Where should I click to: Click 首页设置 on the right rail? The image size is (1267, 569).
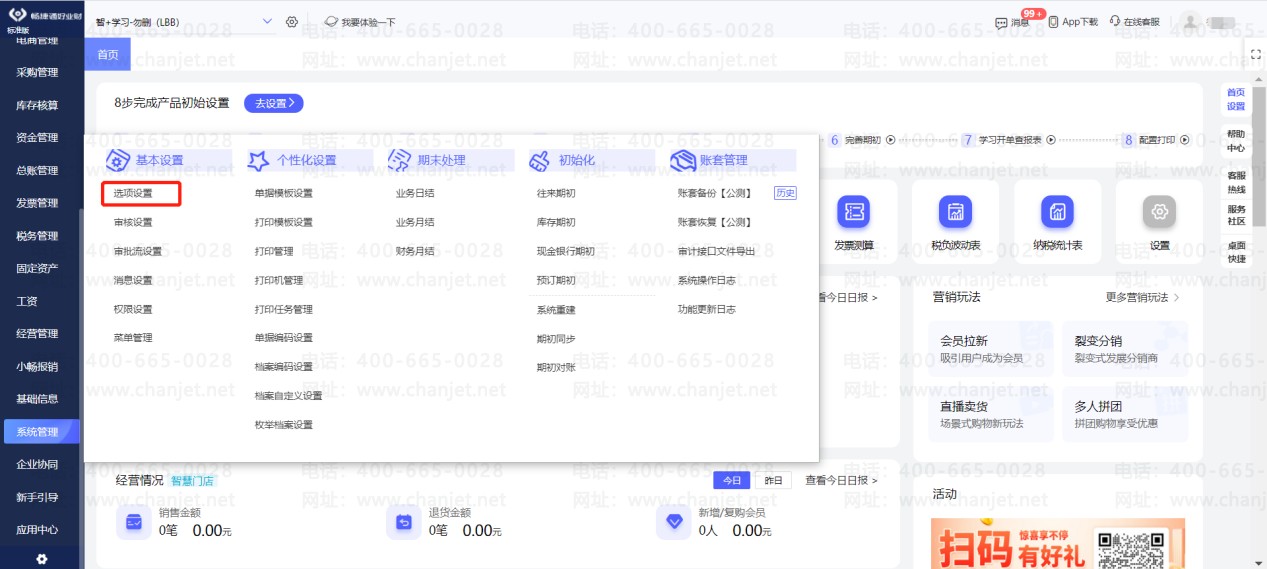(x=1236, y=99)
